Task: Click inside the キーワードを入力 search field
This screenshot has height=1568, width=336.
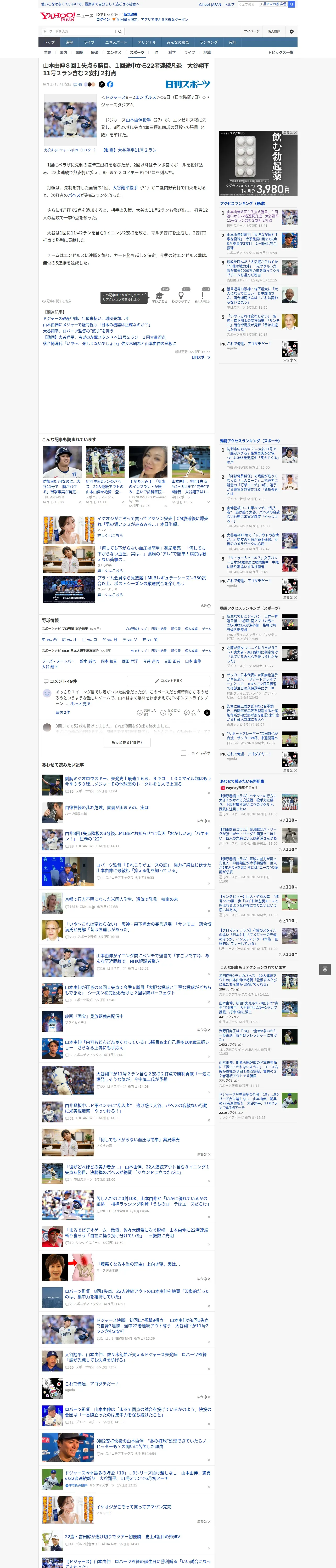Action: 79,32
